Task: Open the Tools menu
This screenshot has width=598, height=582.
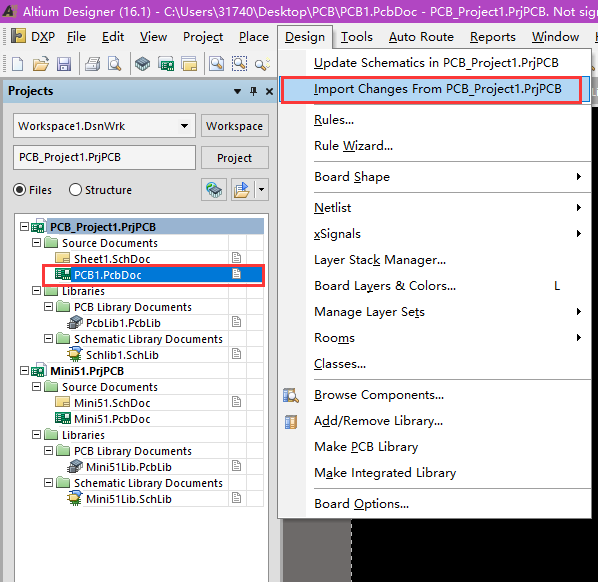Action: [357, 37]
